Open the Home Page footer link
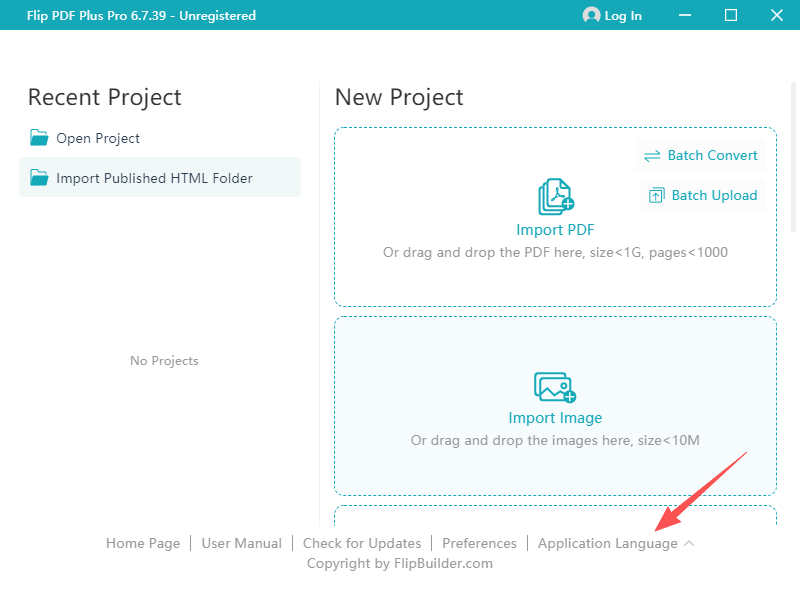800x600 pixels. (x=143, y=543)
